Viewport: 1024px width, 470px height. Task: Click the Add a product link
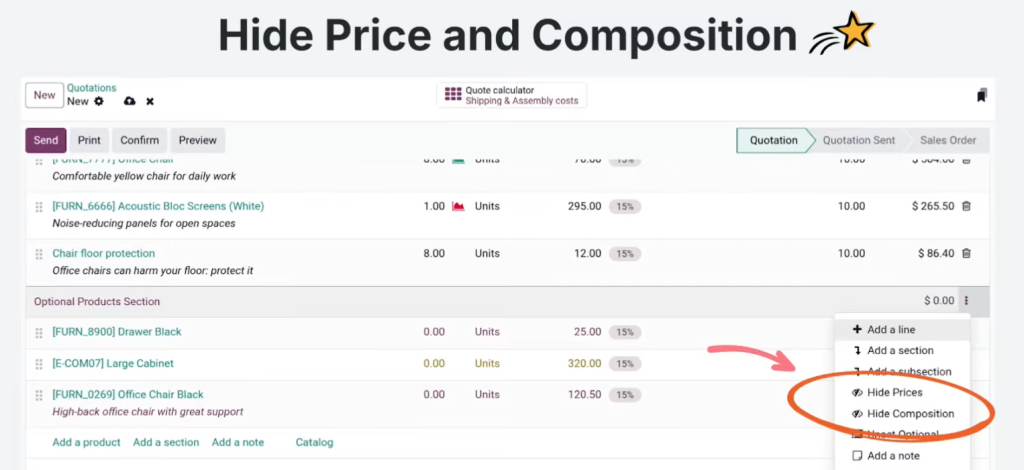tap(86, 443)
